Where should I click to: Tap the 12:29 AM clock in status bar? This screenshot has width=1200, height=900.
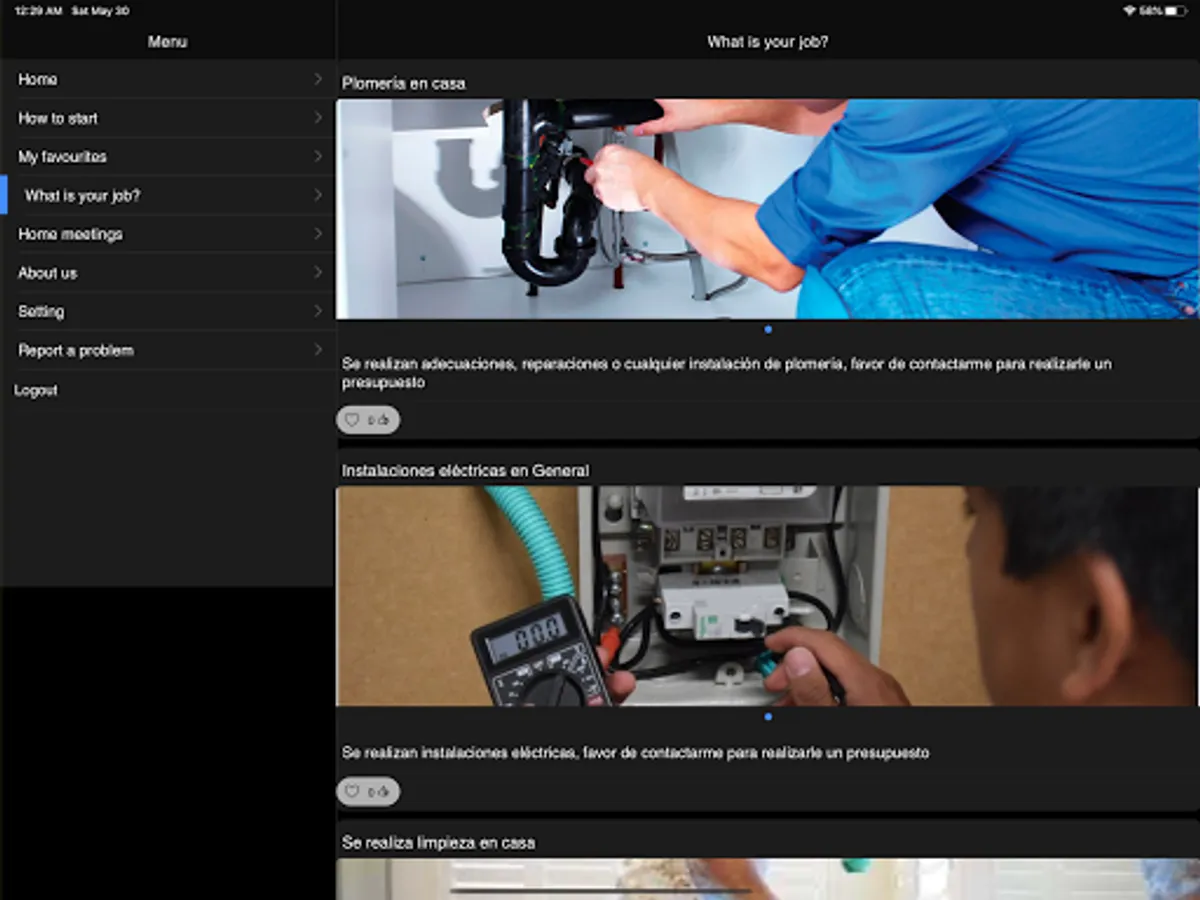coord(39,10)
